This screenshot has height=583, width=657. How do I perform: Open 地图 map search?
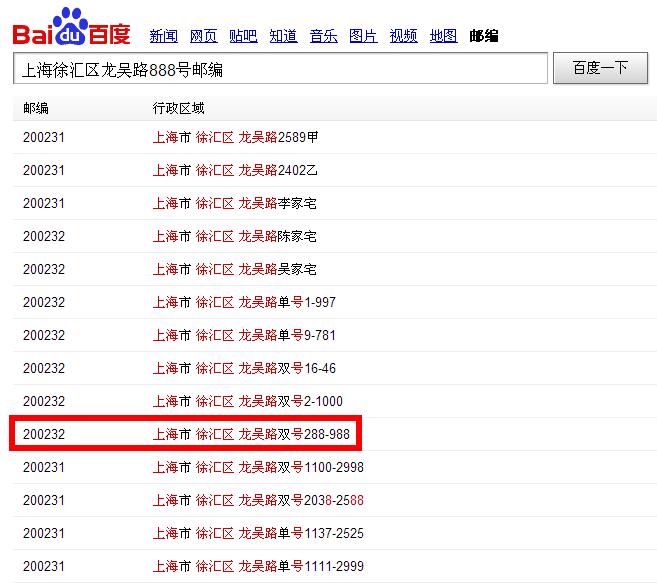443,36
